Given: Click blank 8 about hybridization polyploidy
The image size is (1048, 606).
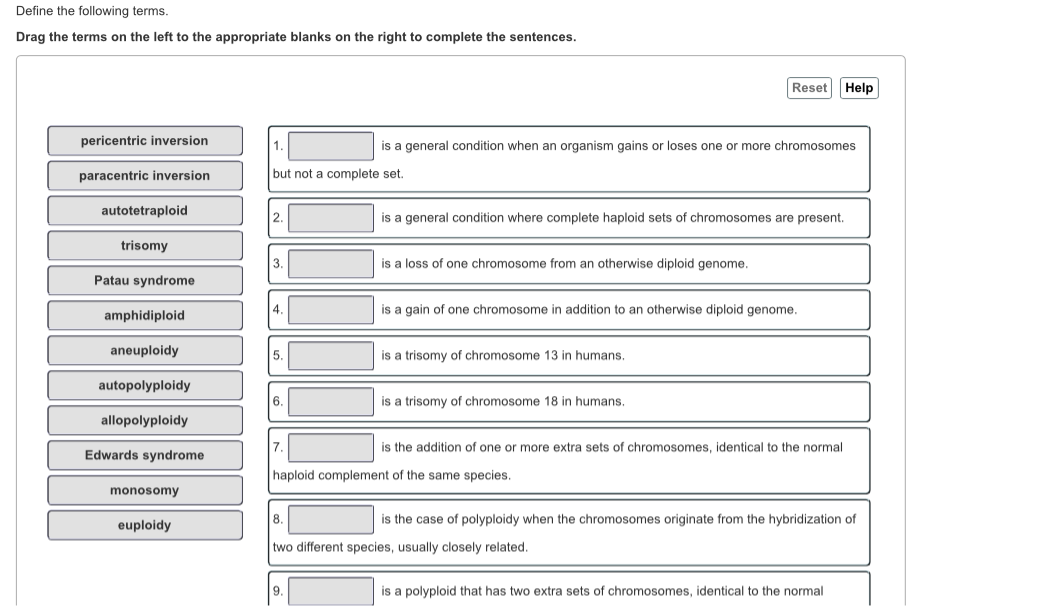Looking at the screenshot, I should click(x=330, y=518).
